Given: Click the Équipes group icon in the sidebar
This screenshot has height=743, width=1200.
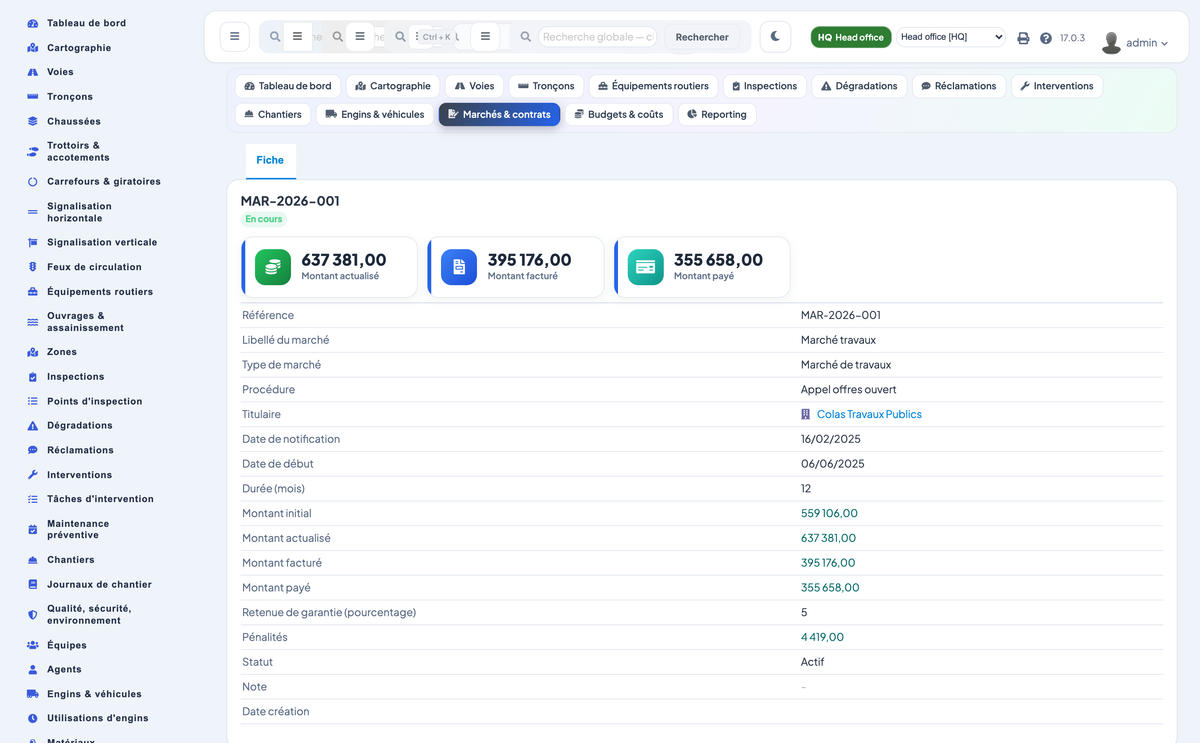Looking at the screenshot, I should 33,645.
